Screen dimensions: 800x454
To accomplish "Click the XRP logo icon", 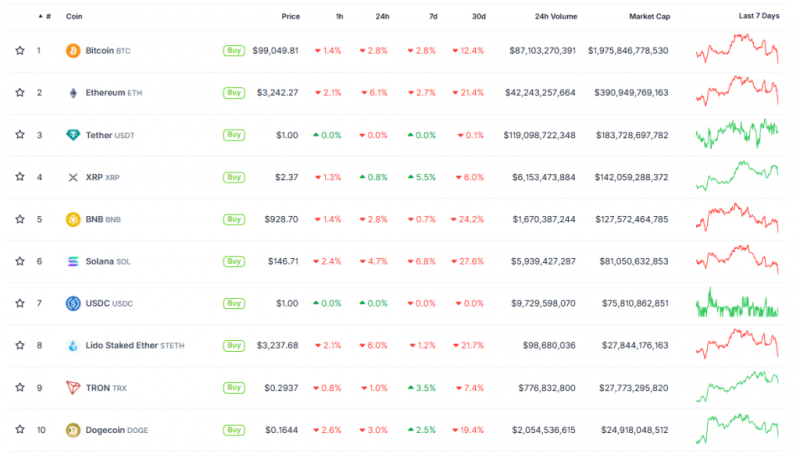I will point(73,177).
